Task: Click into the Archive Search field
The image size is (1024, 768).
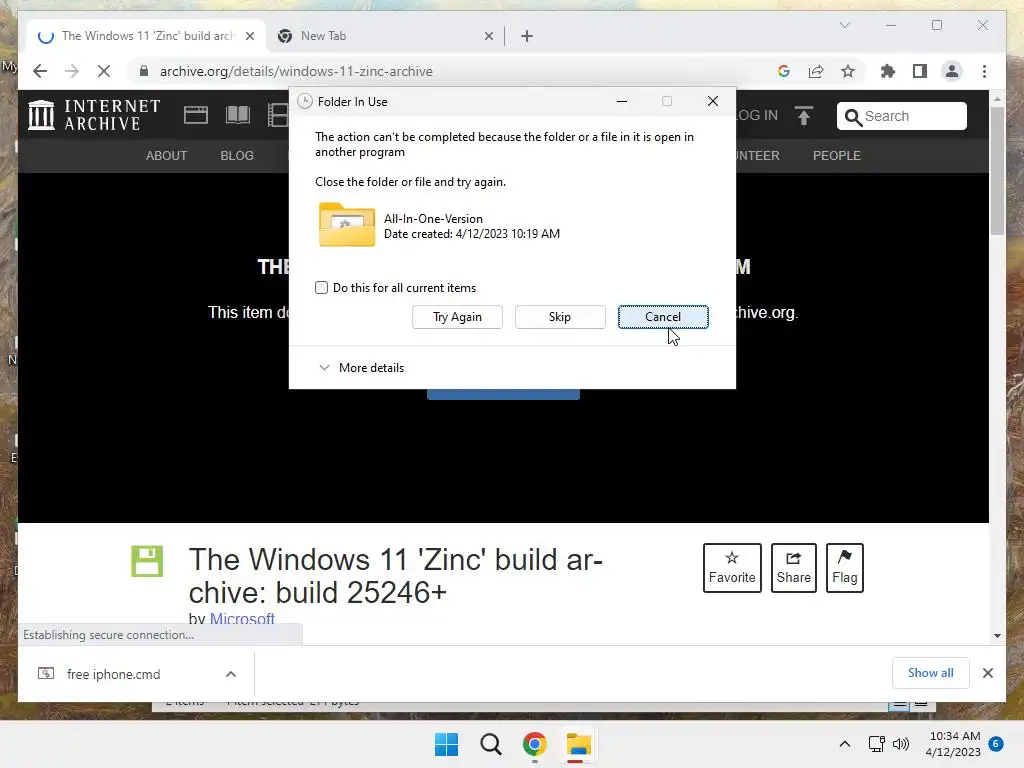Action: (x=902, y=116)
